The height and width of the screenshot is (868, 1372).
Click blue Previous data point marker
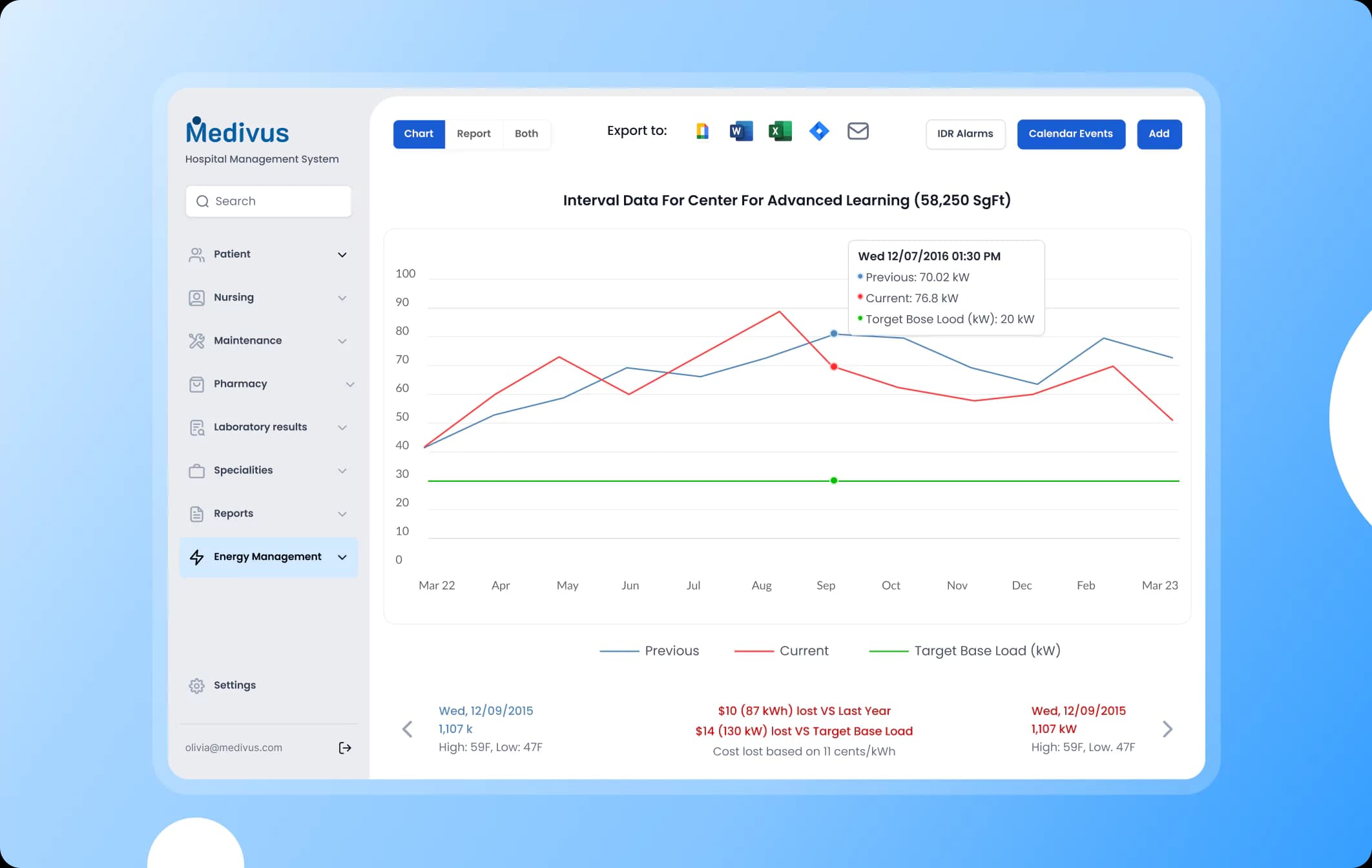(834, 334)
